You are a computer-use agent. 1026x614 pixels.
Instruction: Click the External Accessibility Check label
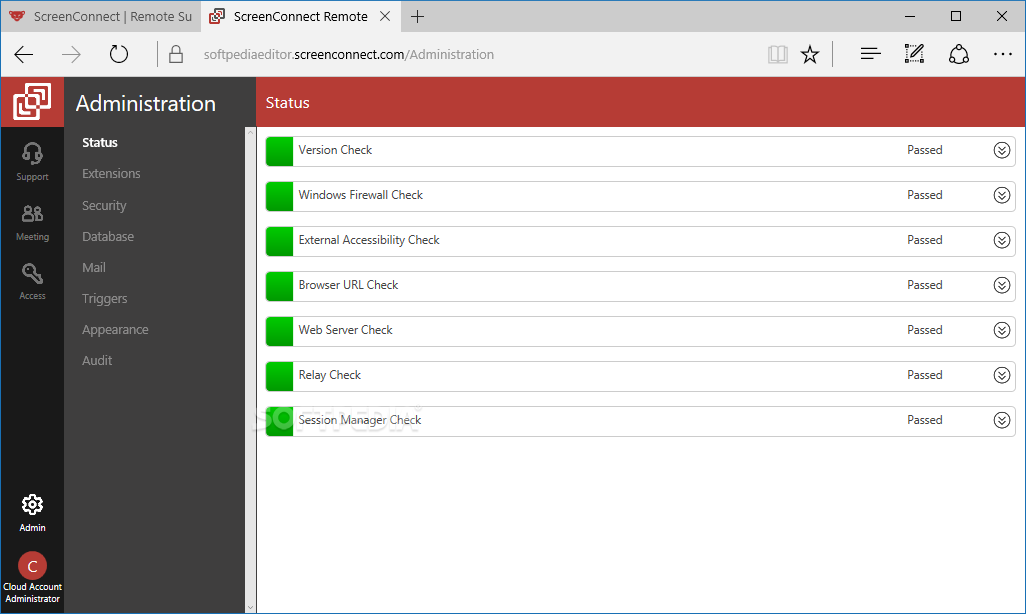369,240
